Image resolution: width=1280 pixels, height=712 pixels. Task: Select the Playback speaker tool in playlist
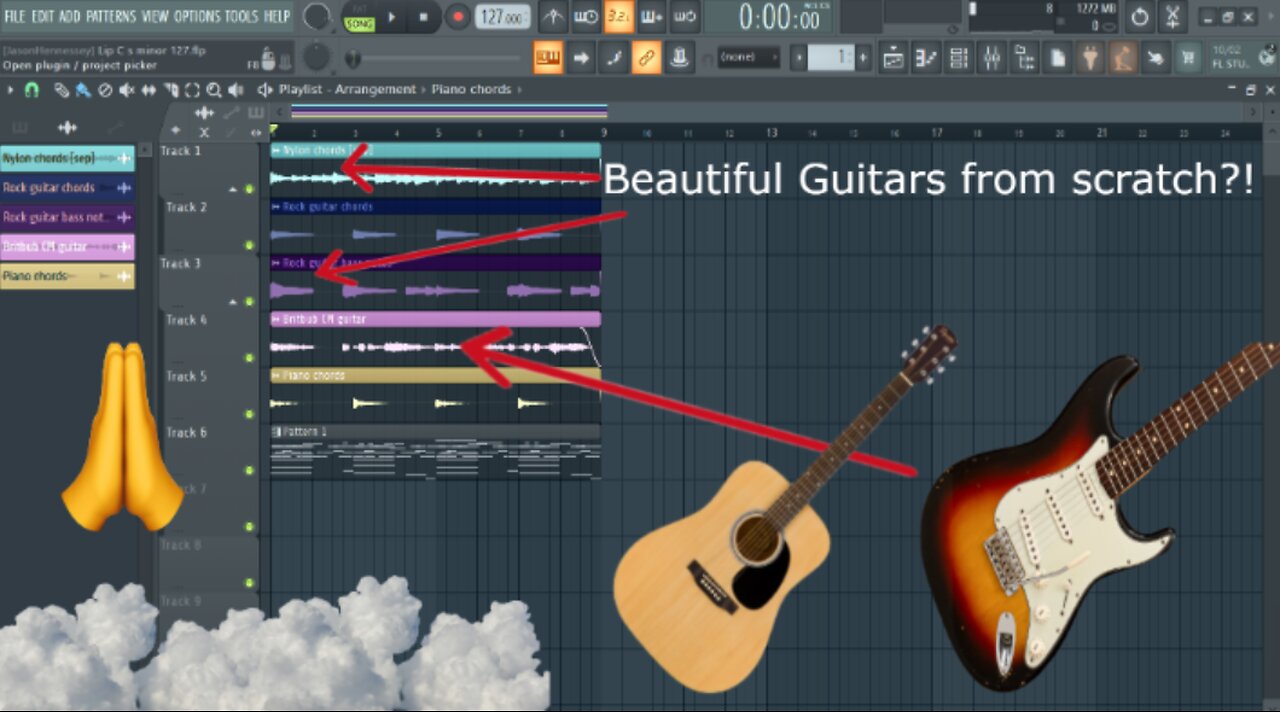click(x=236, y=90)
